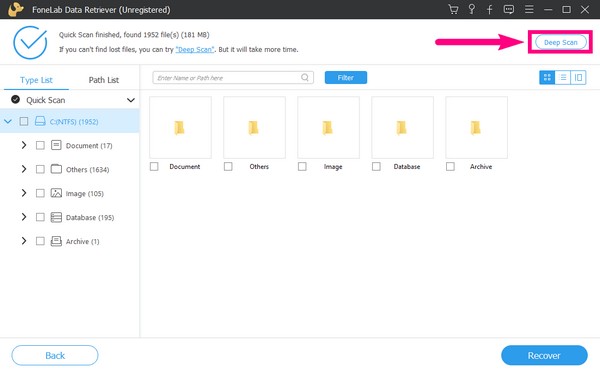Open the Image folder thumbnail
The width and height of the screenshot is (600, 377).
pos(328,127)
